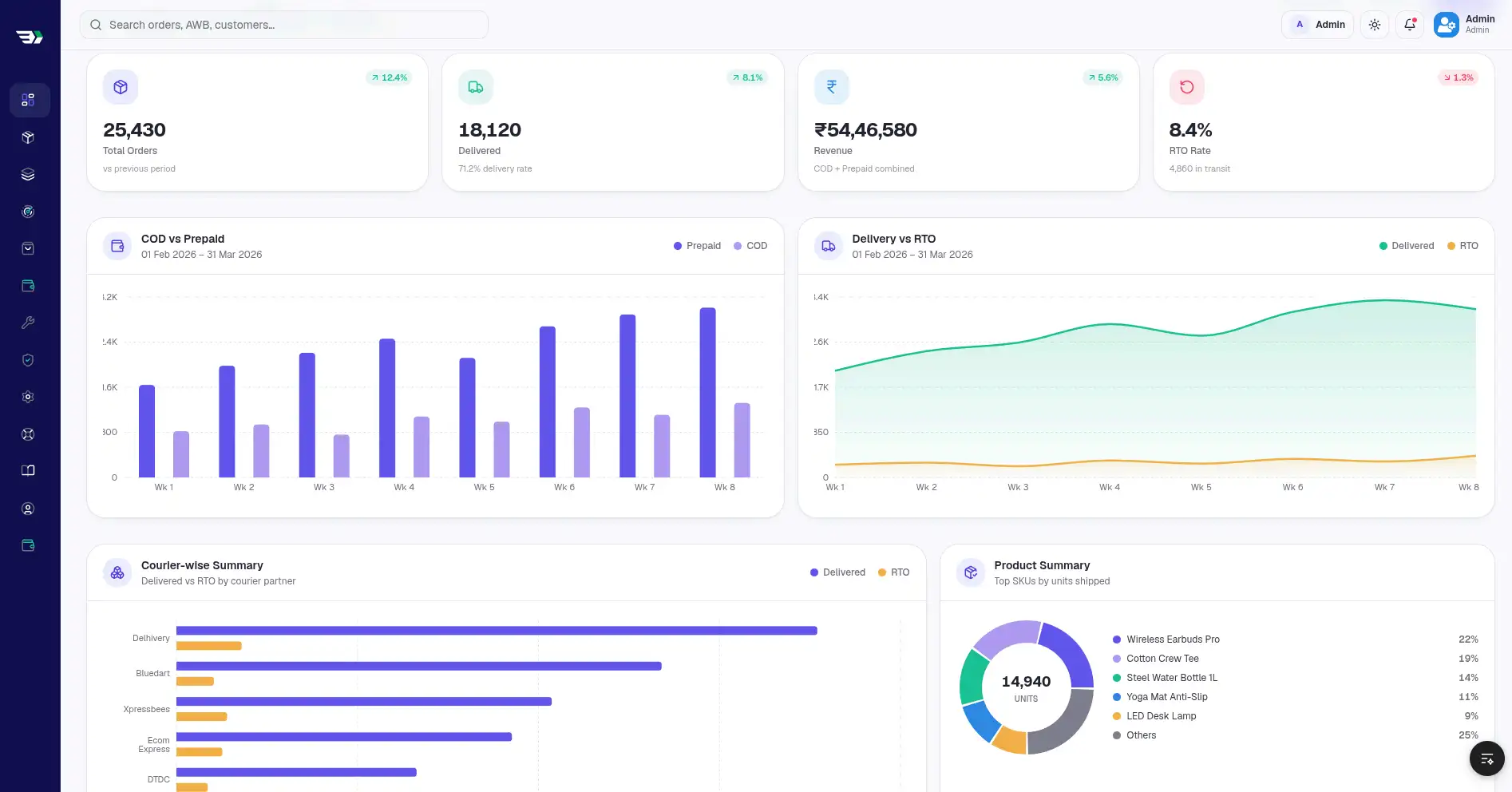Click the floating list button at bottom-right corner
This screenshot has height=792, width=1512.
[x=1486, y=758]
